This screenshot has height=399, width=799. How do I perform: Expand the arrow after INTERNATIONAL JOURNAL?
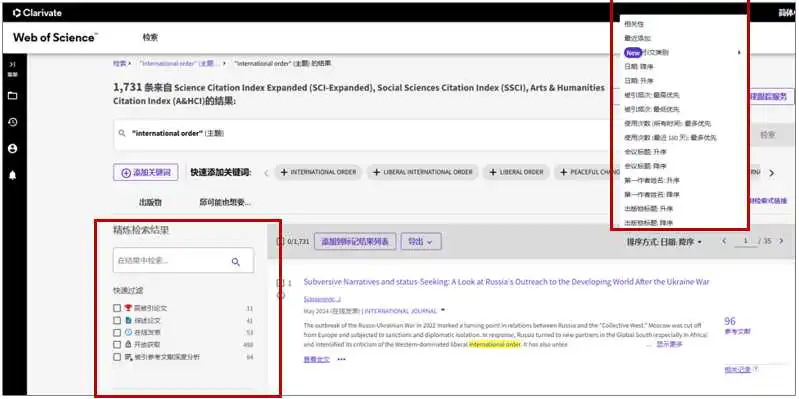tap(443, 310)
